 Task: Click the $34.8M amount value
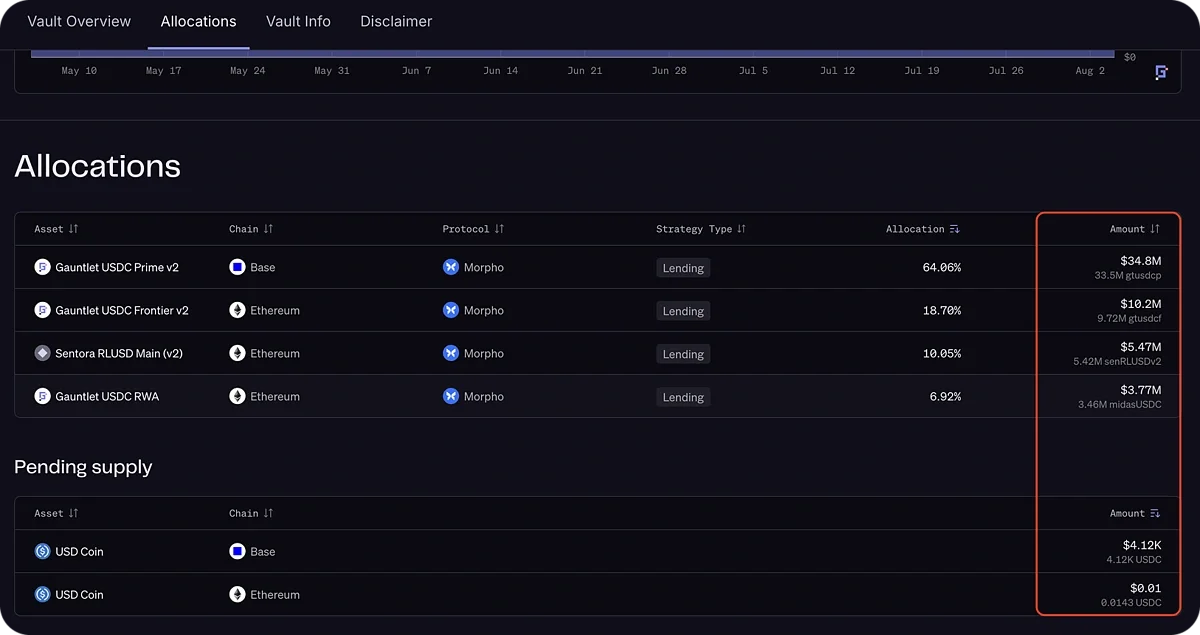pyautogui.click(x=1141, y=261)
